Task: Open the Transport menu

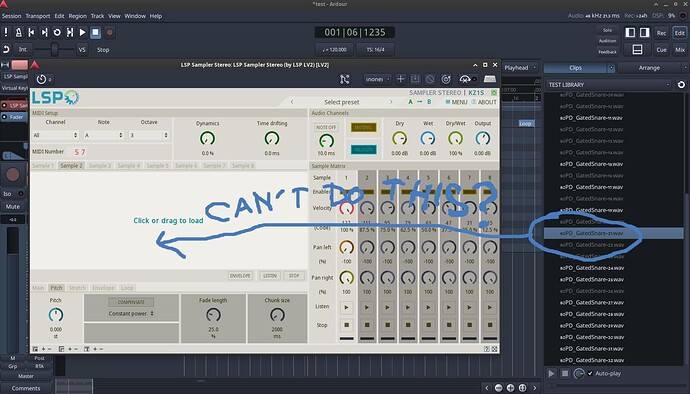Action: pyautogui.click(x=37, y=16)
